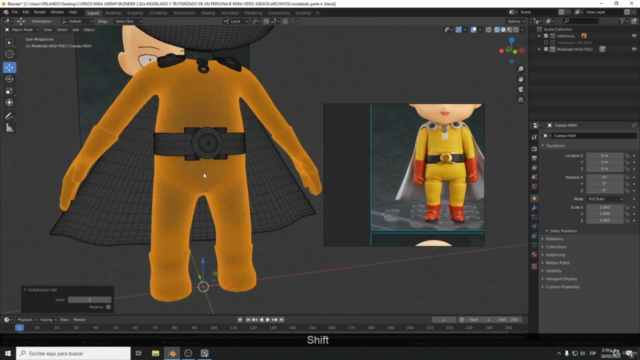Open the XYZ Euler rotation mode dropdown
Viewport: 640px width, 360px height.
point(605,199)
